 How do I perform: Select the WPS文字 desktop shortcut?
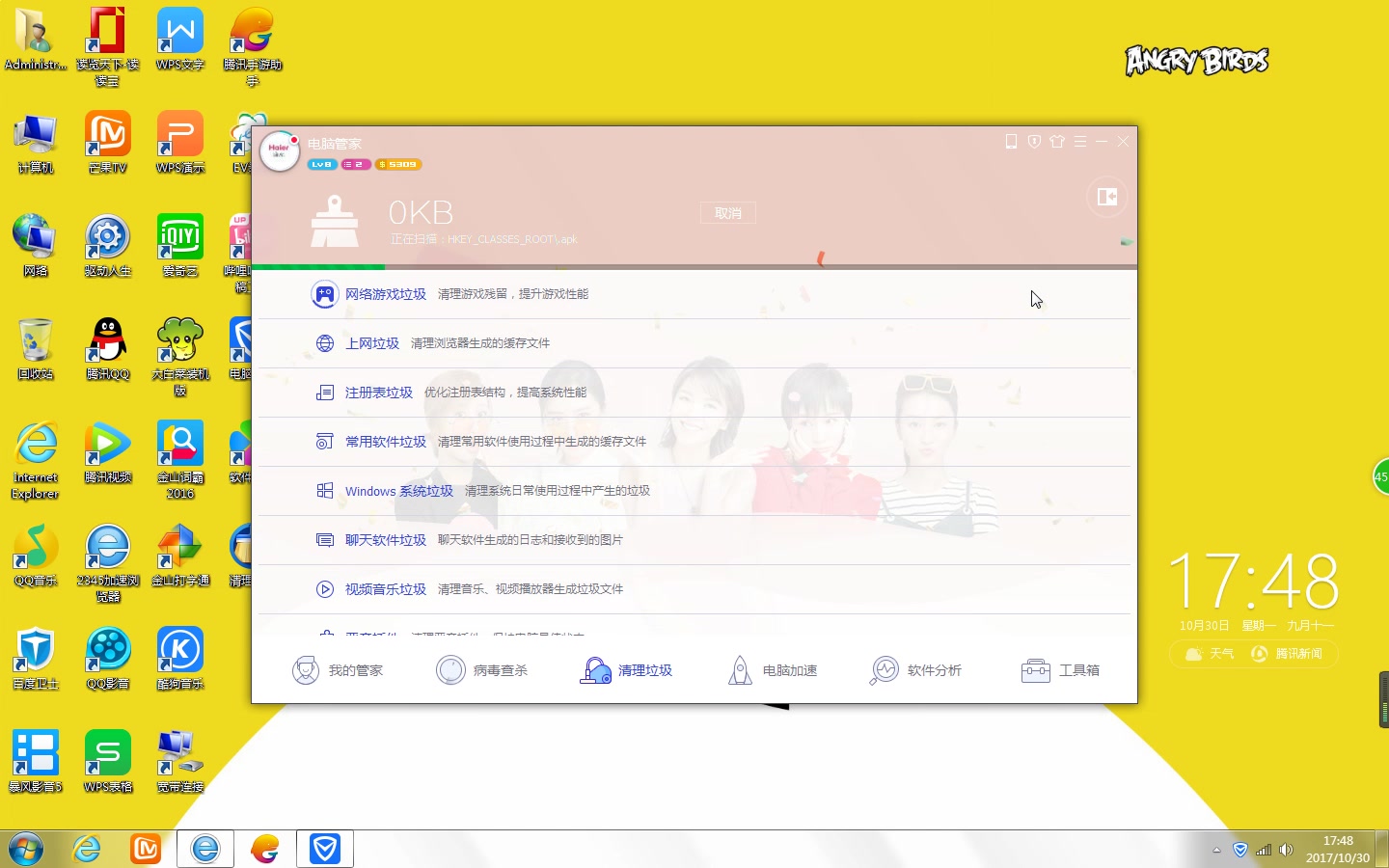tap(180, 40)
